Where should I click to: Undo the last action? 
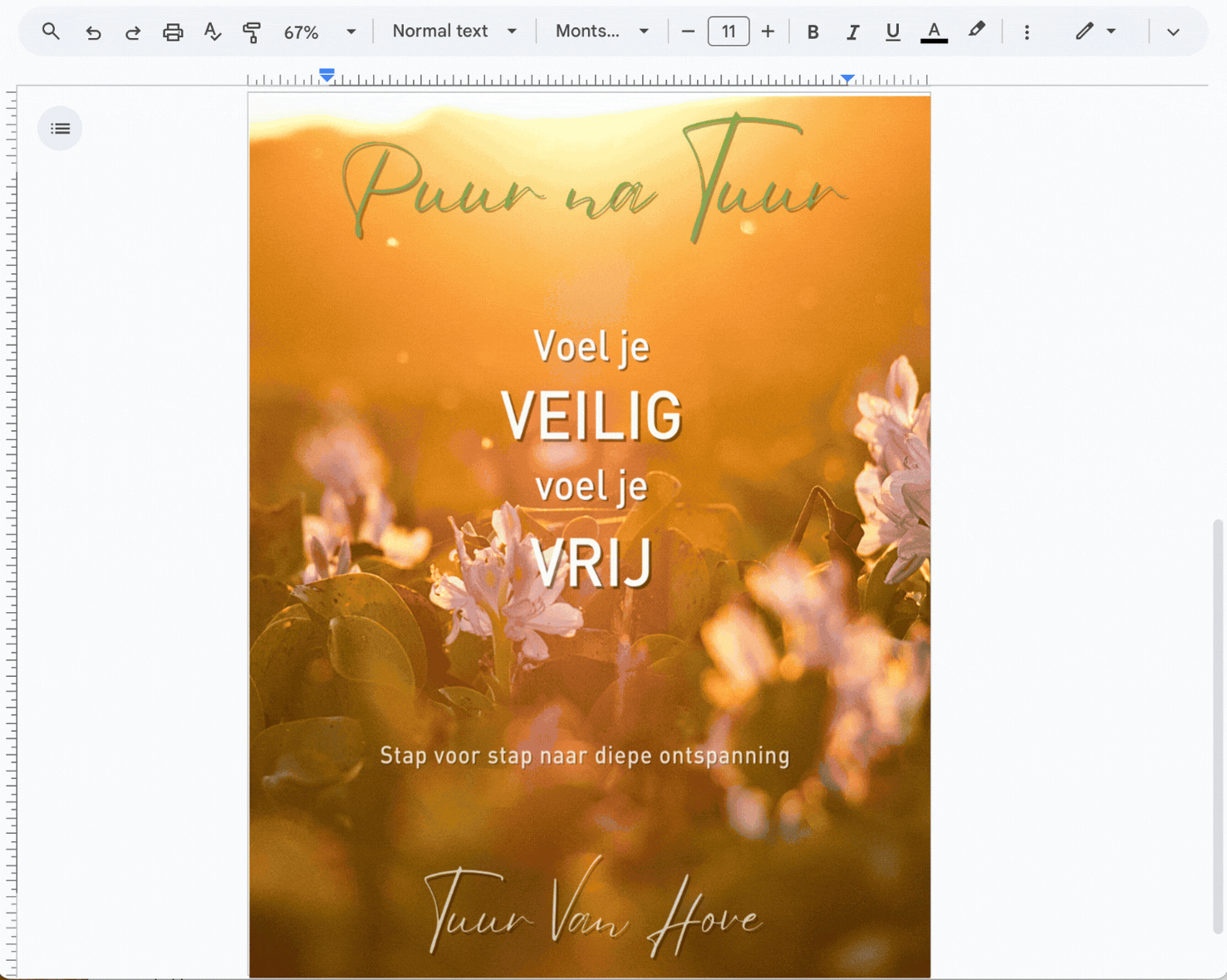pyautogui.click(x=93, y=32)
